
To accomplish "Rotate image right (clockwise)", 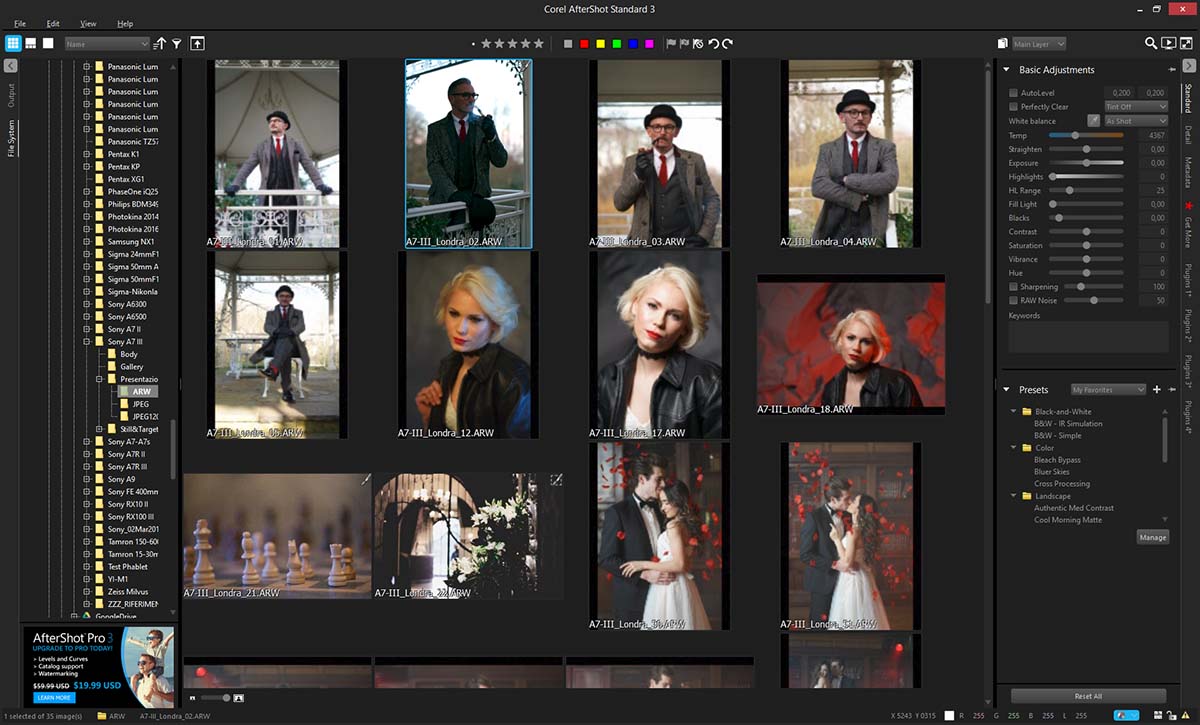I will [x=727, y=44].
